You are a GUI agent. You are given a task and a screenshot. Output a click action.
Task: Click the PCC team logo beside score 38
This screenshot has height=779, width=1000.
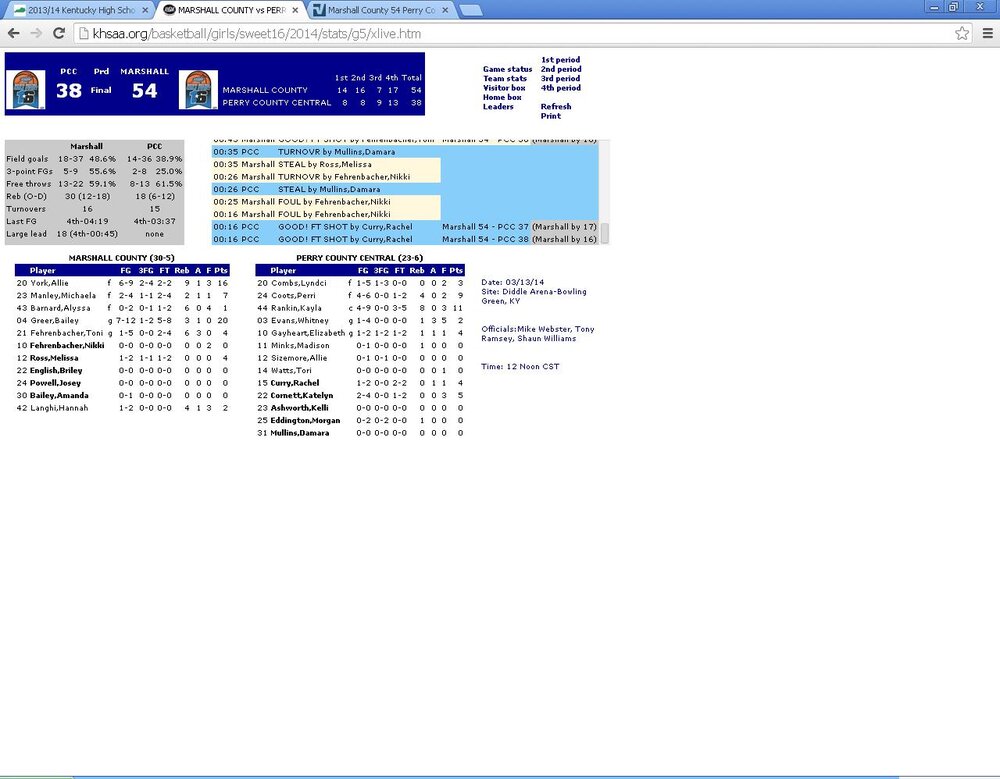[x=26, y=90]
